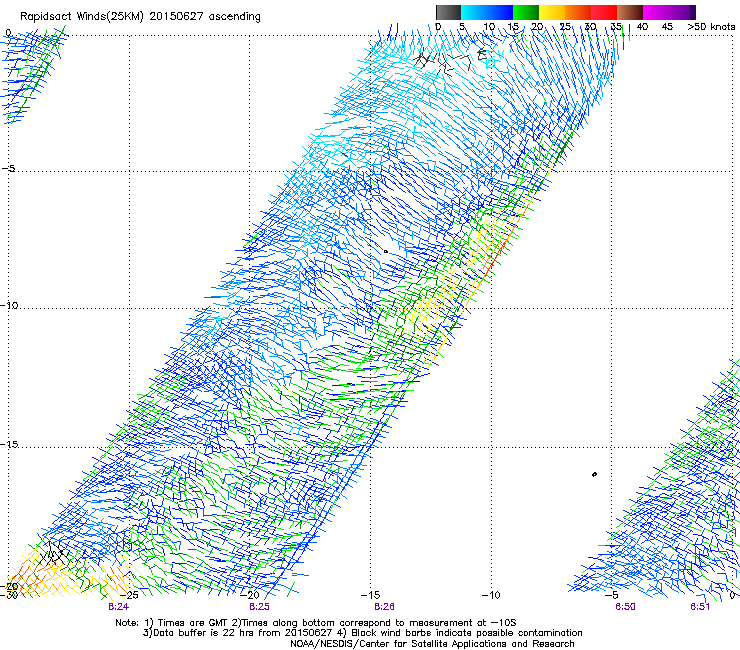Click the legend scale label '35'

(x=616, y=27)
